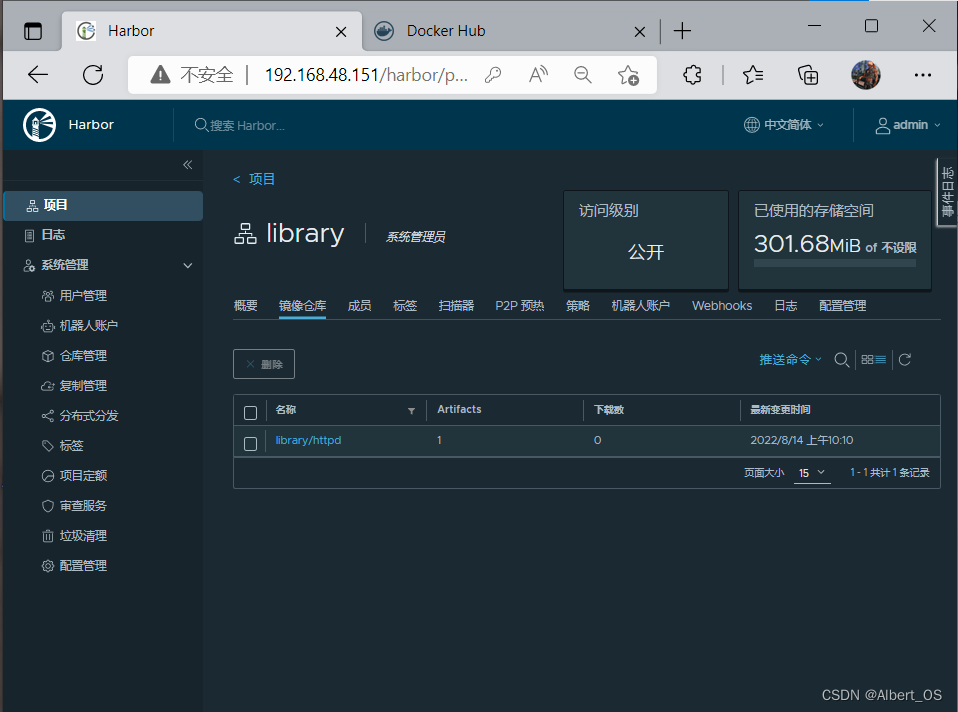Click the zoom magnifier in address bar

583,75
